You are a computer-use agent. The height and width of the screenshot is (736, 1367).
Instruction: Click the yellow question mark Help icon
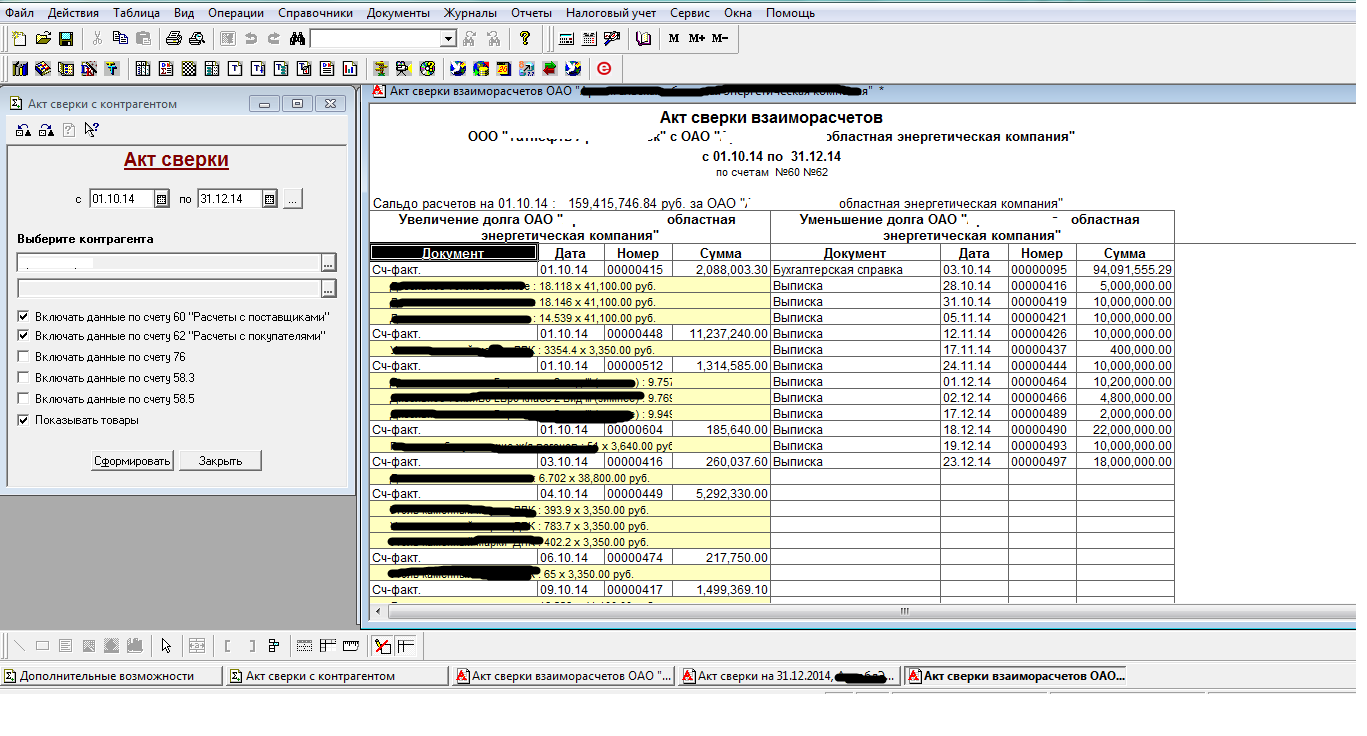pos(525,39)
